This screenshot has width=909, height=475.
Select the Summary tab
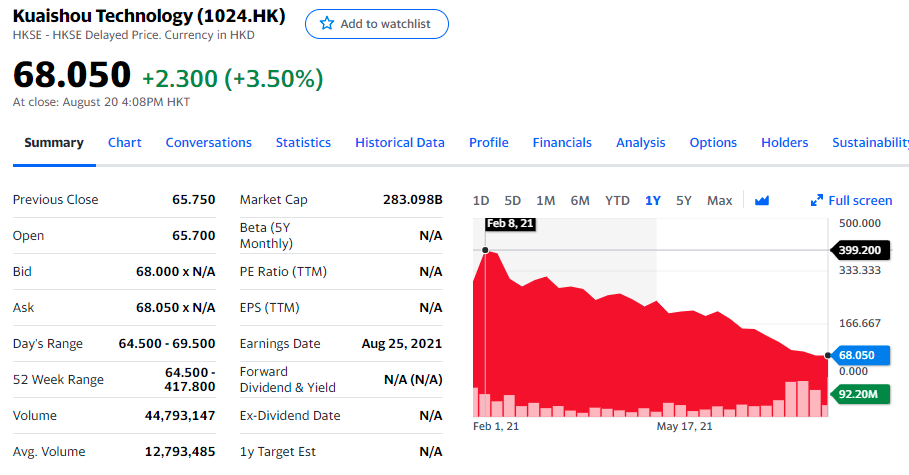pyautogui.click(x=54, y=143)
